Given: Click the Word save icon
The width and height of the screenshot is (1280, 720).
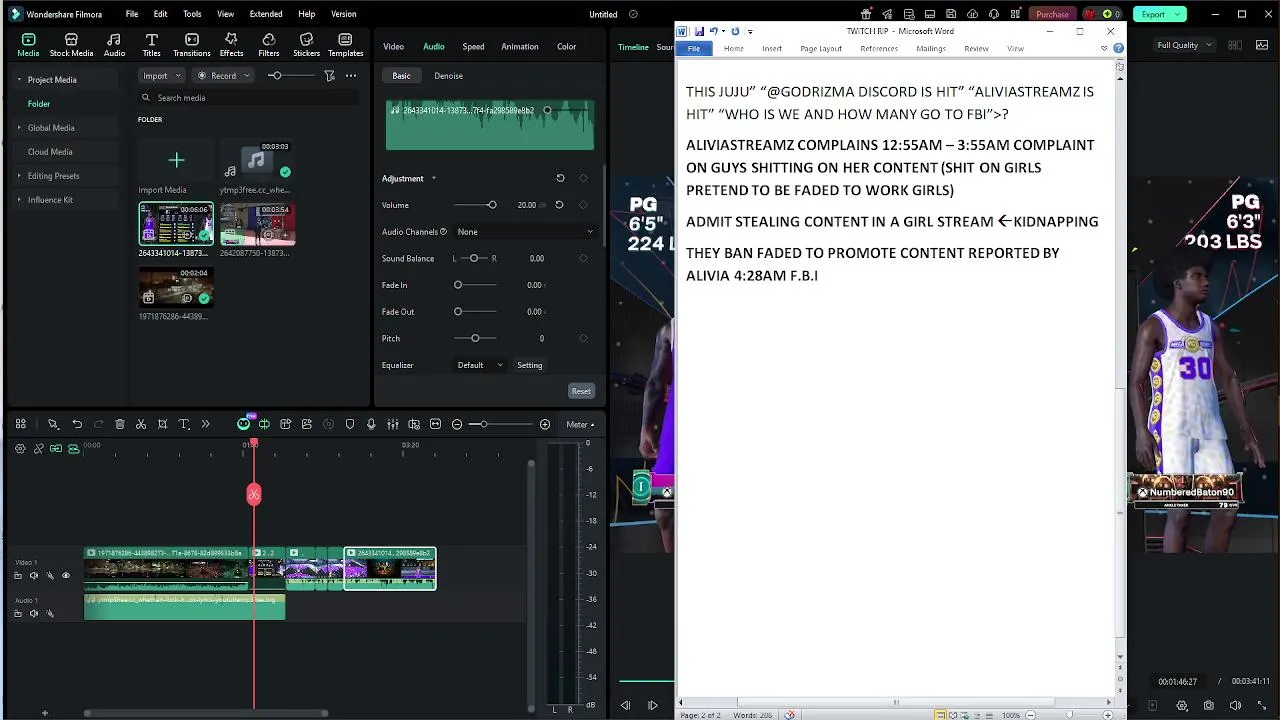Looking at the screenshot, I should pyautogui.click(x=699, y=31).
